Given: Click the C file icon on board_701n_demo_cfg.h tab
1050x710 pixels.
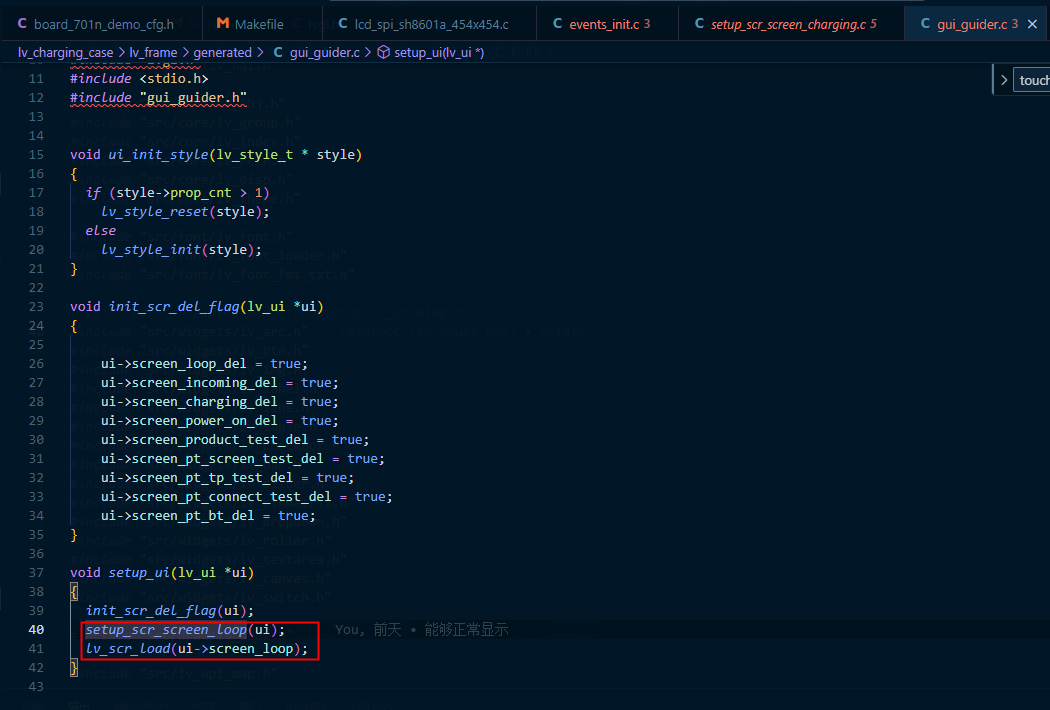Looking at the screenshot, I should 22,23.
